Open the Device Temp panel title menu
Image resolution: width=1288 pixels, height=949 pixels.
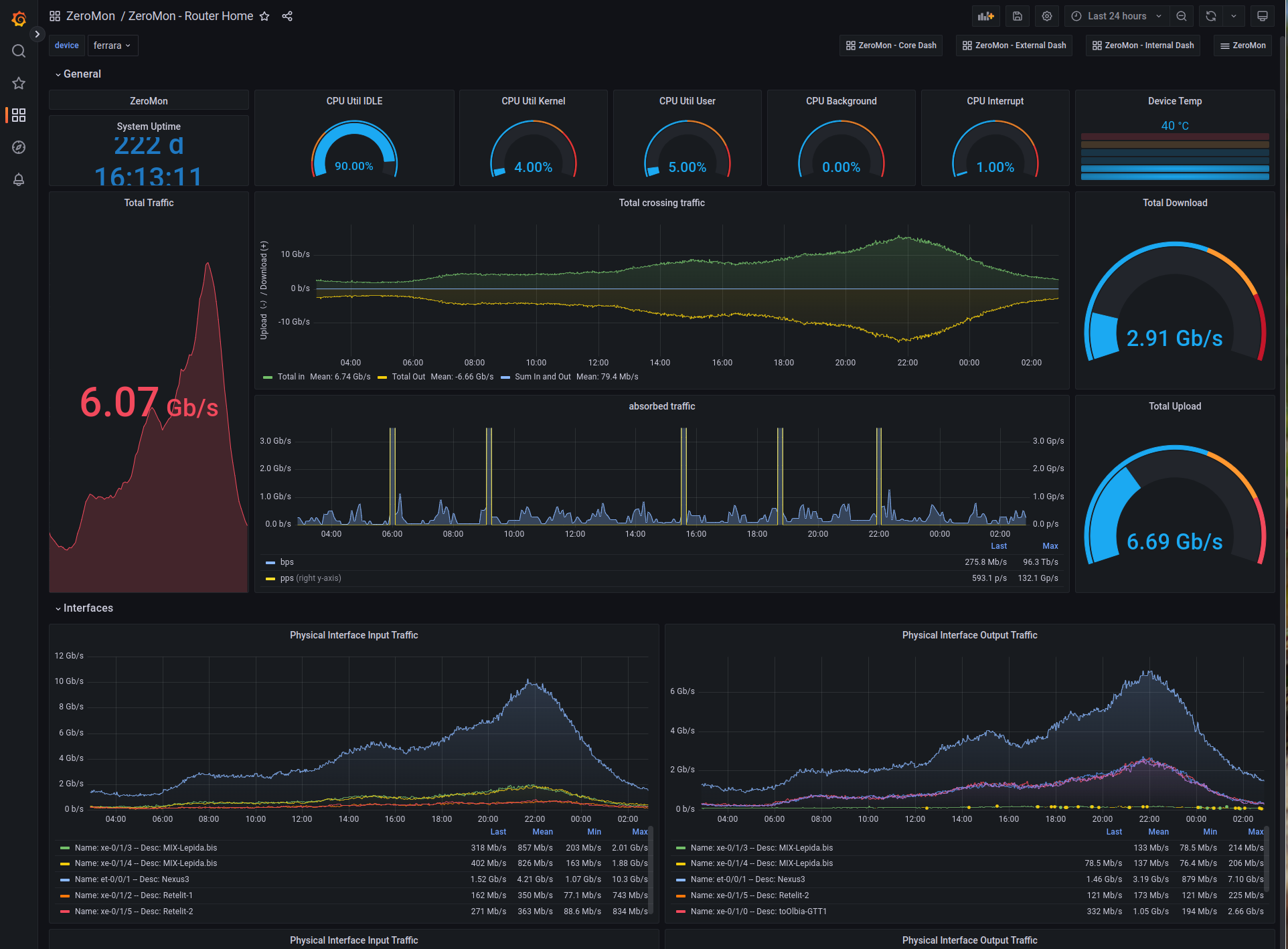(x=1175, y=101)
